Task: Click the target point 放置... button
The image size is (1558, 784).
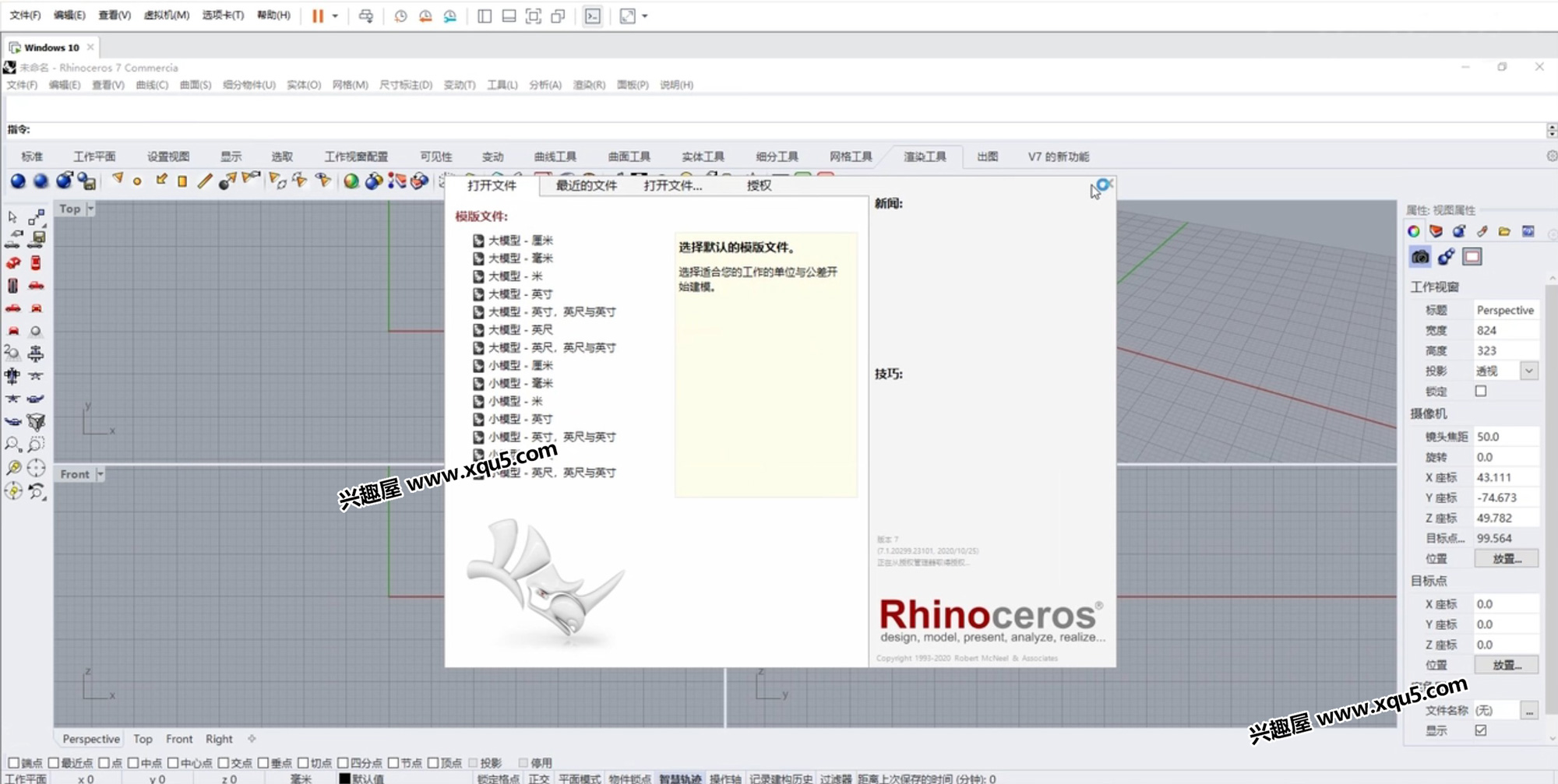Action: point(1507,665)
